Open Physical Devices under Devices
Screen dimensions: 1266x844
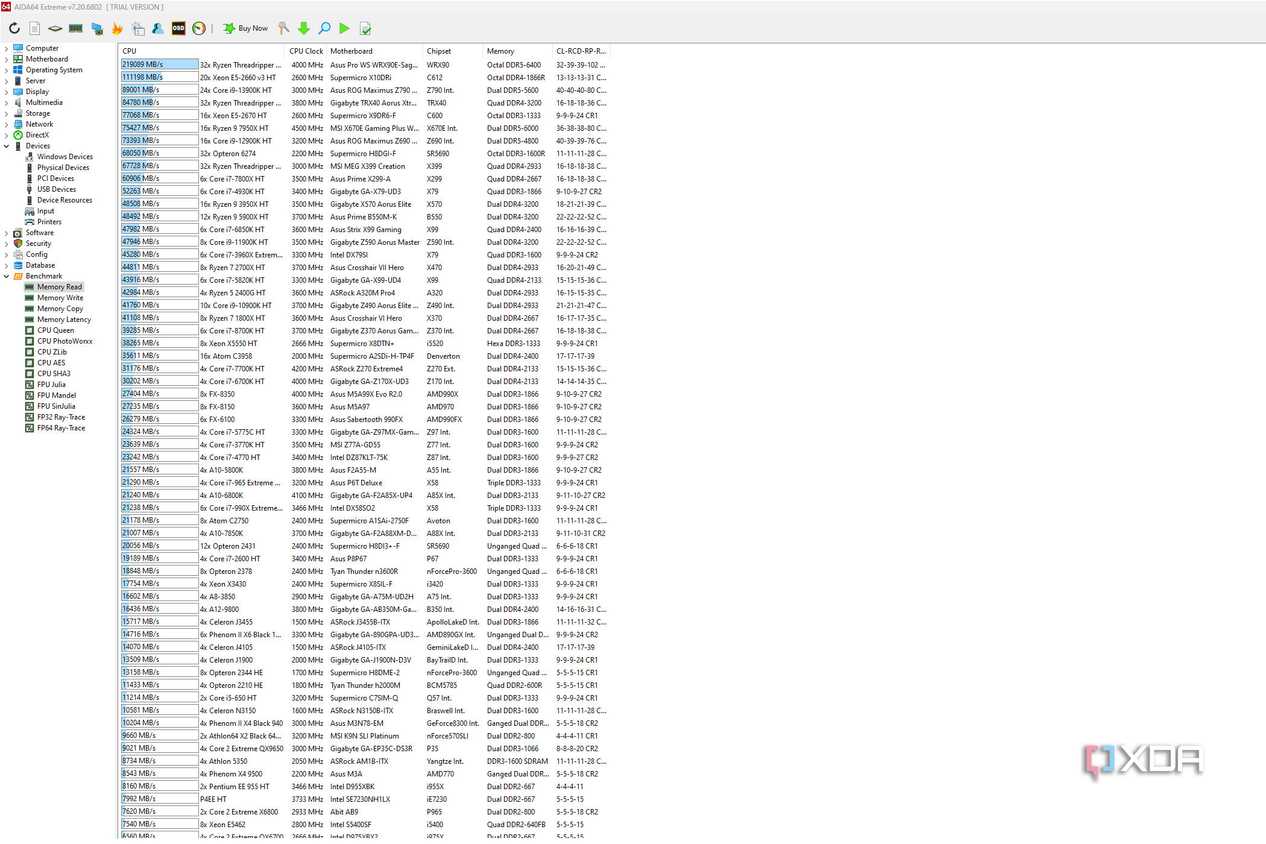pos(63,168)
